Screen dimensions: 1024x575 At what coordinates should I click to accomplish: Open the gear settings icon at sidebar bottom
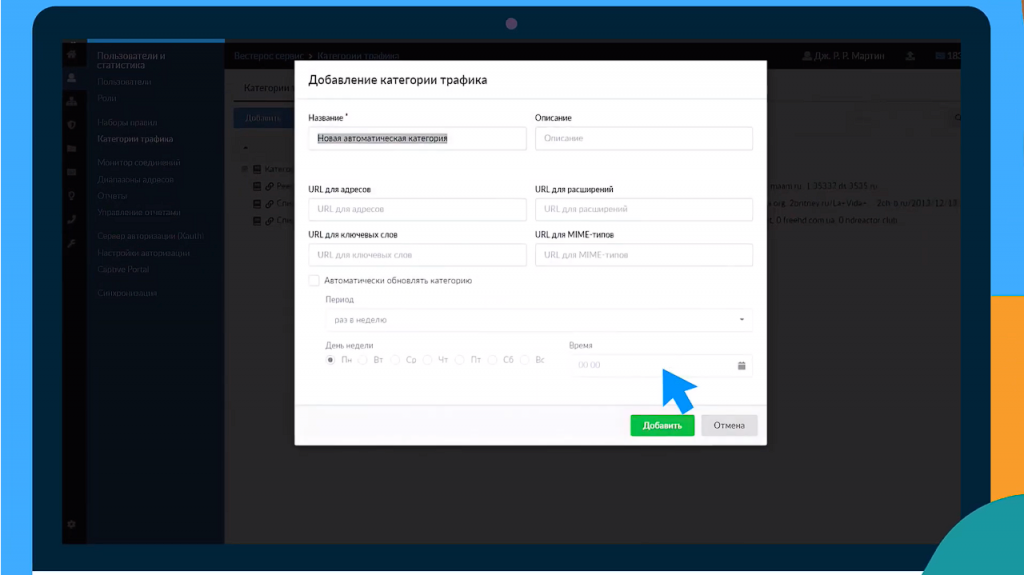tap(72, 524)
